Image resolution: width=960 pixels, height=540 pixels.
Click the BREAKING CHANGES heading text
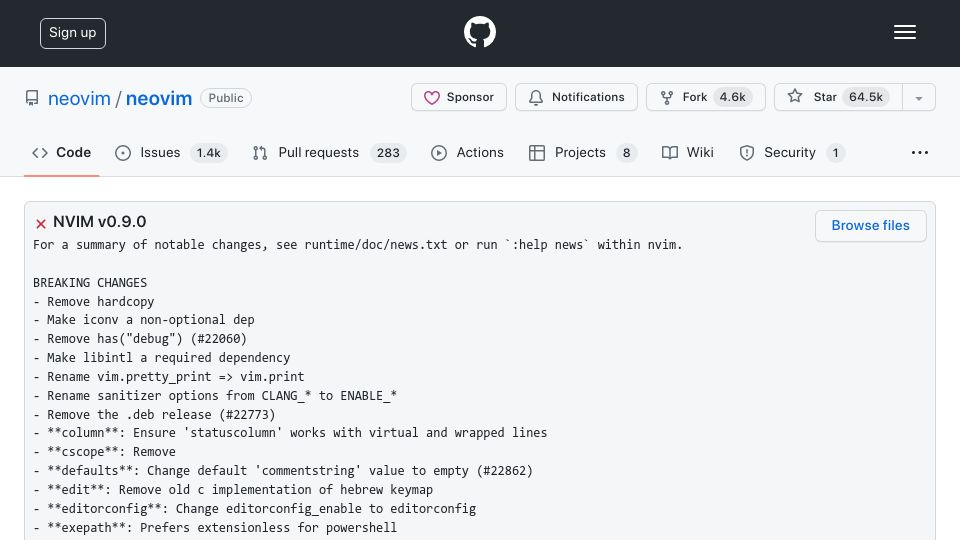click(x=90, y=283)
